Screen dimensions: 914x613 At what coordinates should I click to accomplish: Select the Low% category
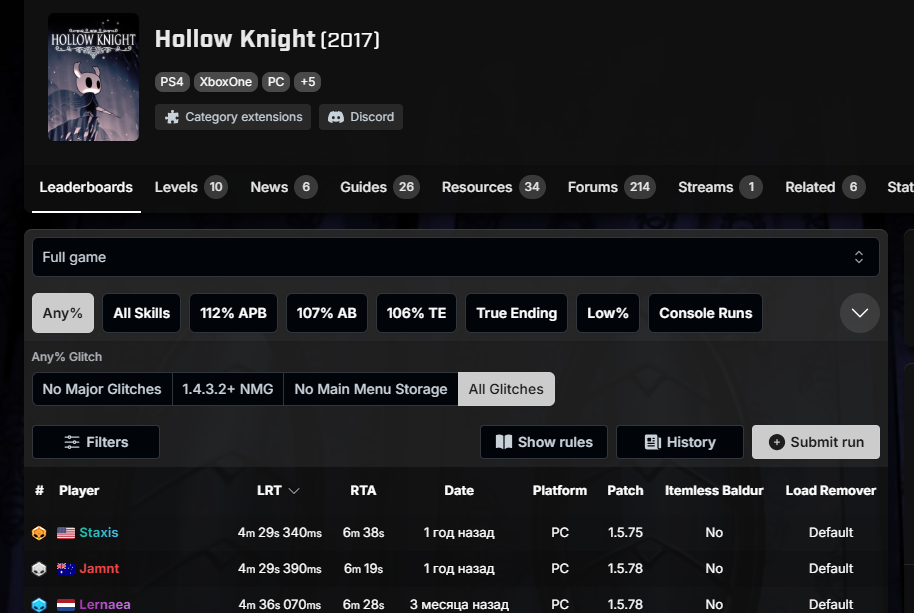tap(608, 313)
